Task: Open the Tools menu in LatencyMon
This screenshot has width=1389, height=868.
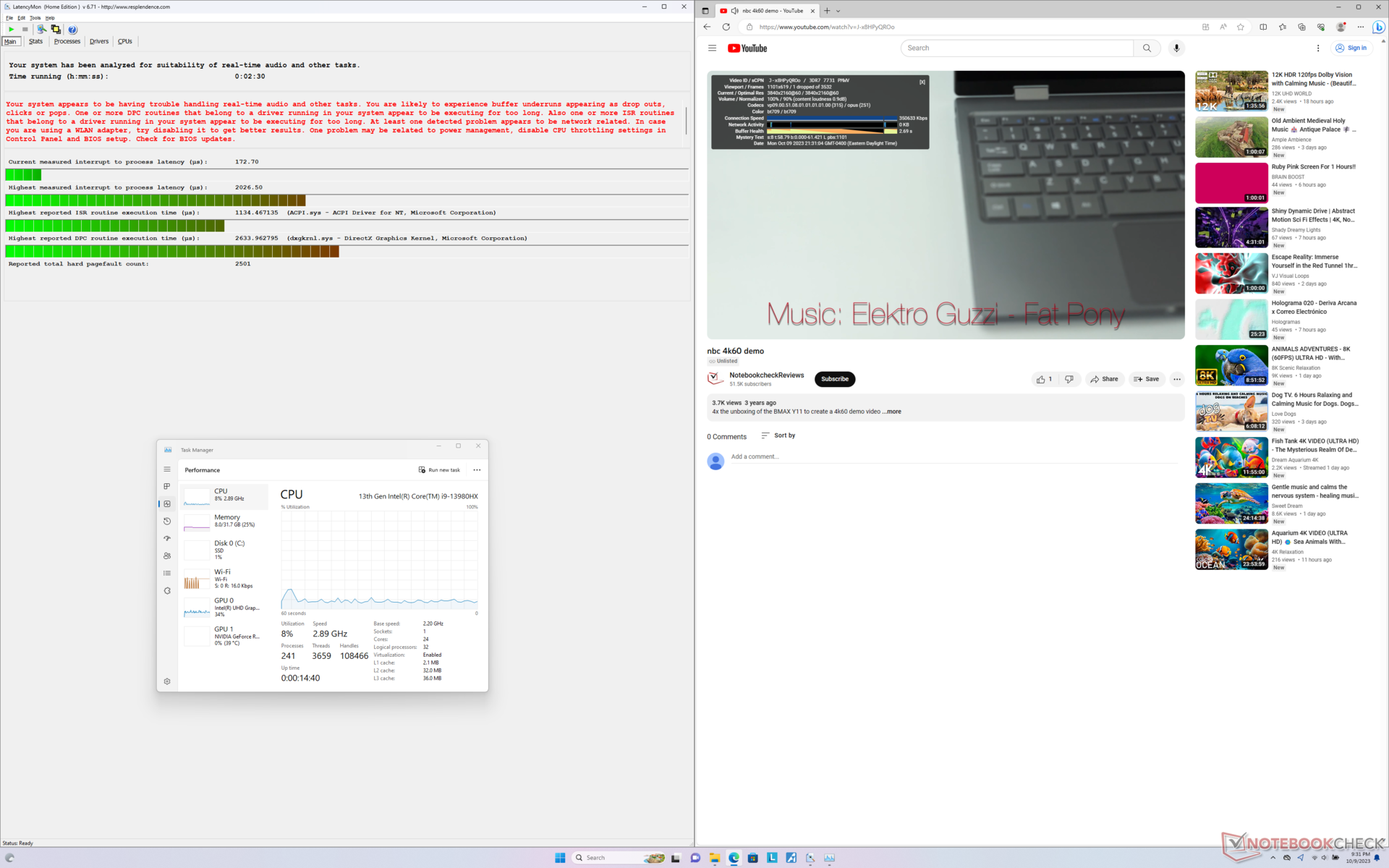Action: [x=35, y=18]
